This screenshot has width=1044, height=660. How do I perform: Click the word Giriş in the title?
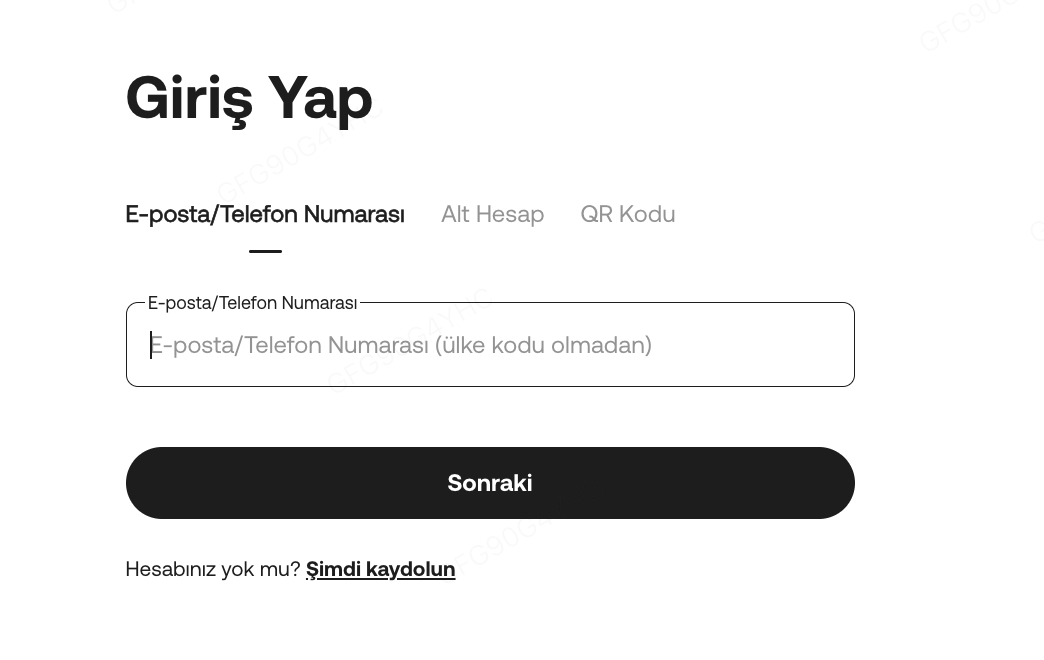[x=189, y=98]
